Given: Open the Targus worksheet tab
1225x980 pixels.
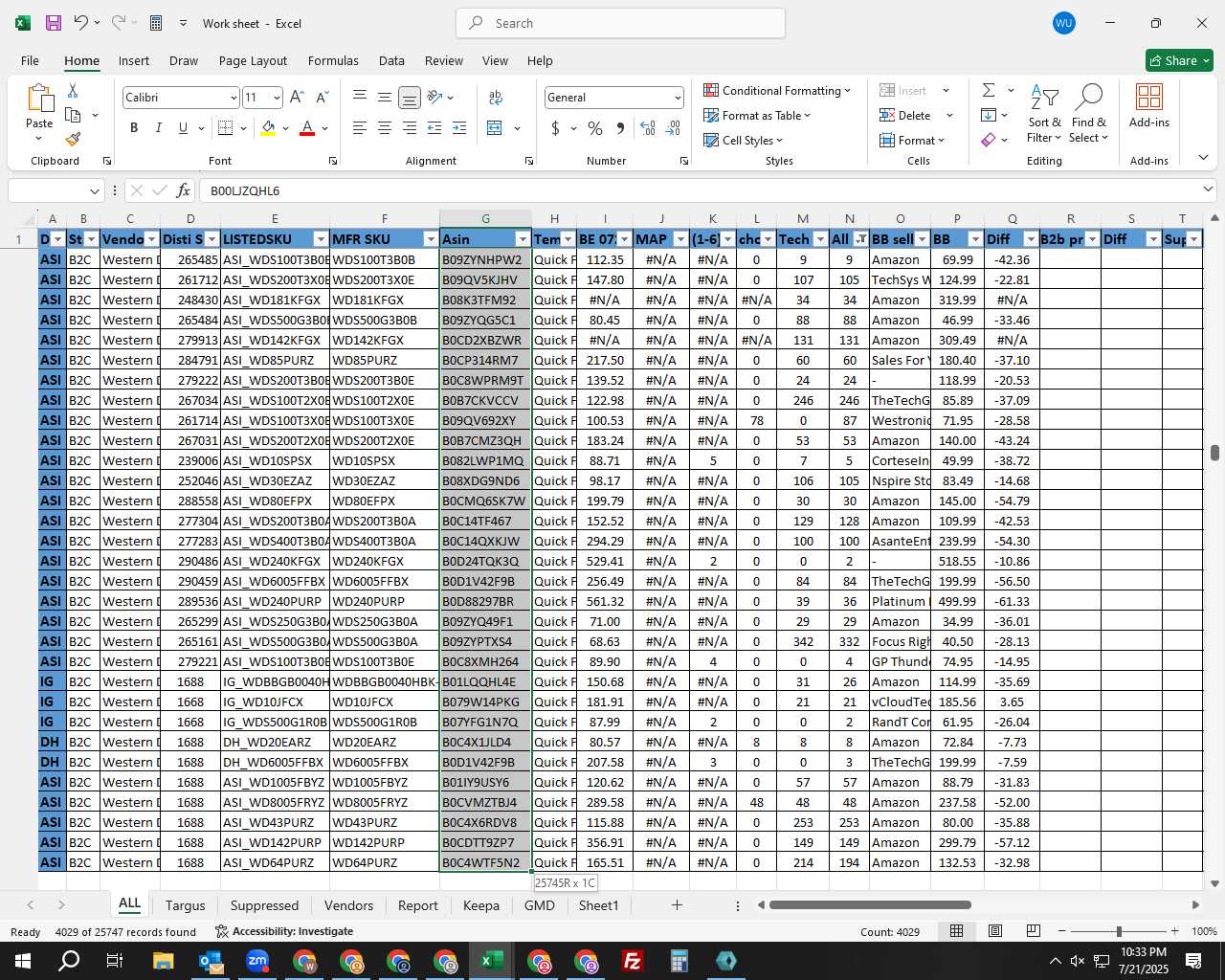Looking at the screenshot, I should point(185,905).
